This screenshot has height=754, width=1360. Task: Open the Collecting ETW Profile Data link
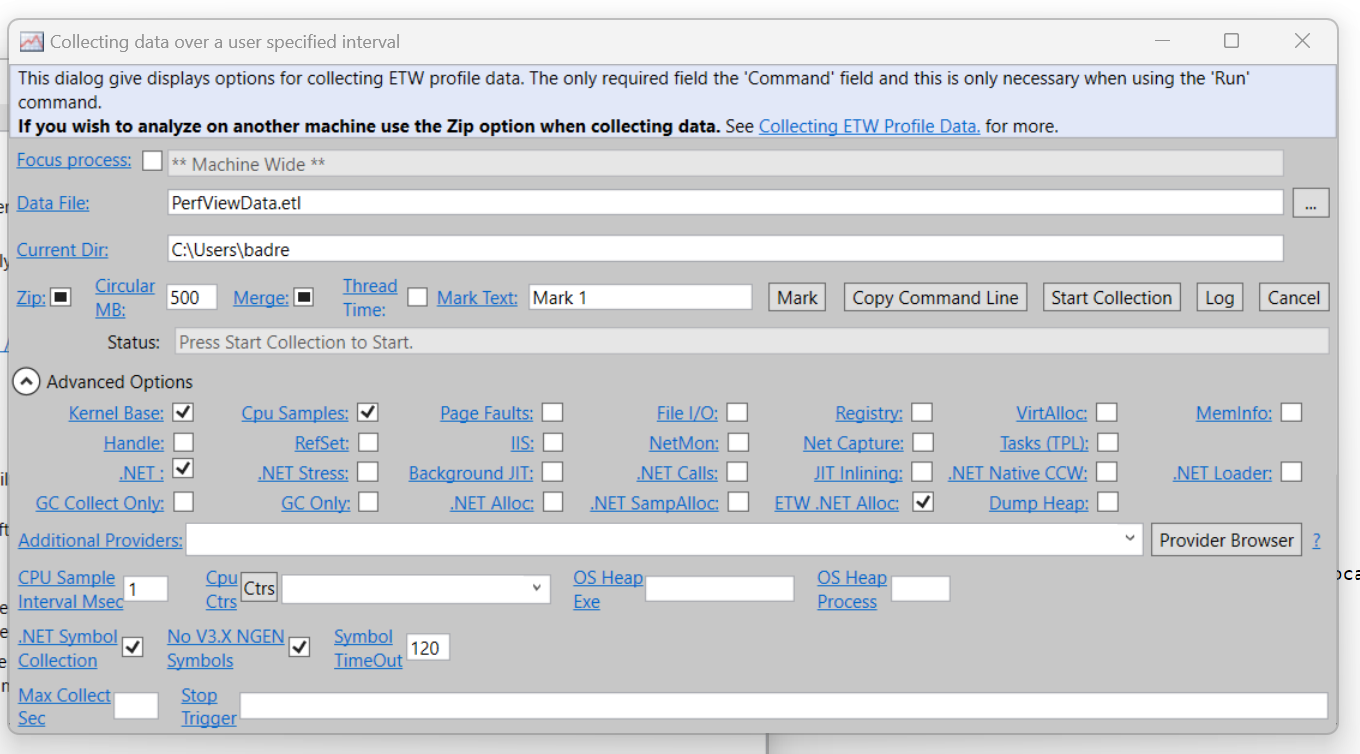869,126
